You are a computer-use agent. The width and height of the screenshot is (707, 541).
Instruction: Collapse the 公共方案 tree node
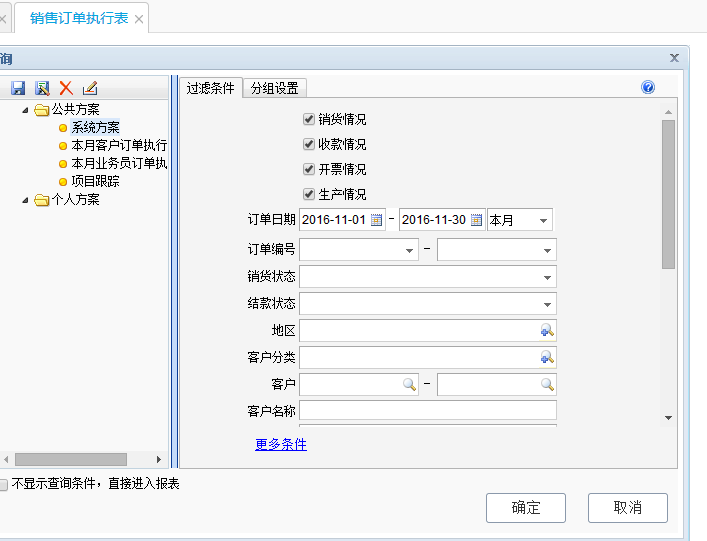[25, 110]
